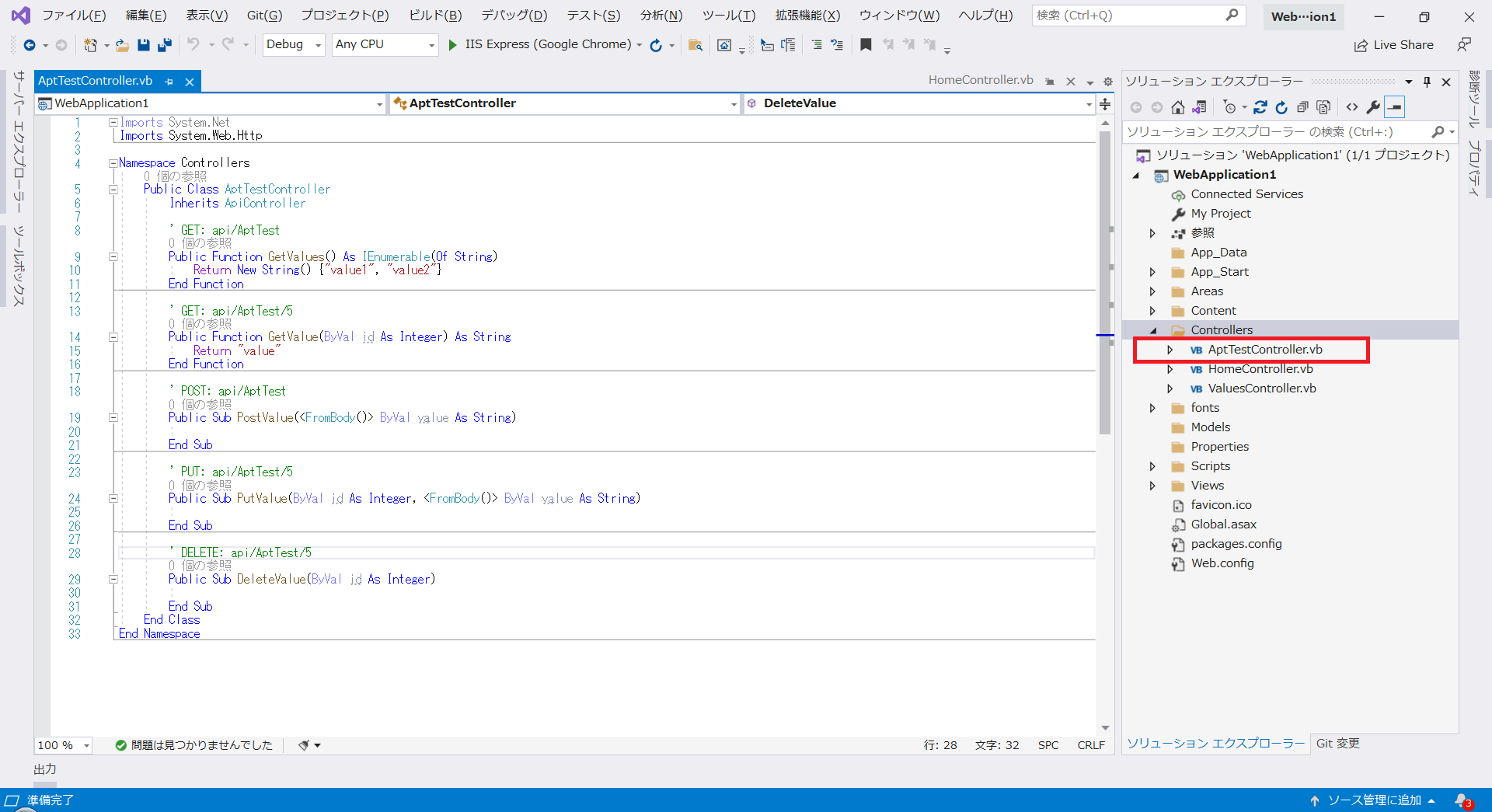Open the Debug configuration dropdown
This screenshot has width=1492, height=812.
click(x=294, y=45)
